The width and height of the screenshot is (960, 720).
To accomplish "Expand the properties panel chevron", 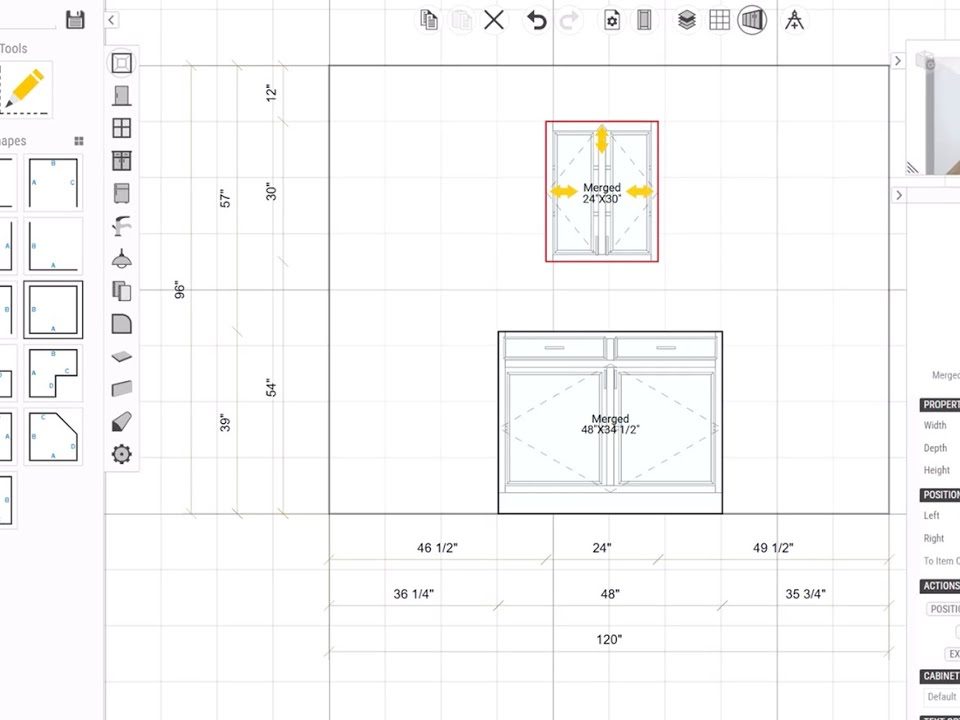I will [897, 195].
